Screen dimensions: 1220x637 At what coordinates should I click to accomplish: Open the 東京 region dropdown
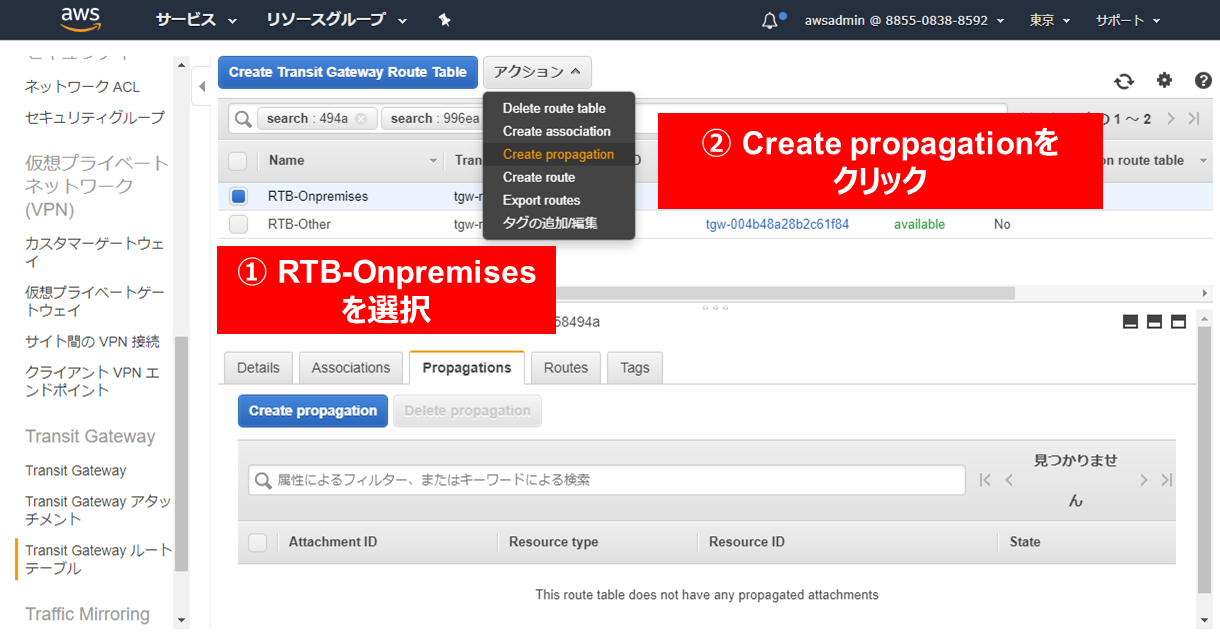pos(1049,20)
